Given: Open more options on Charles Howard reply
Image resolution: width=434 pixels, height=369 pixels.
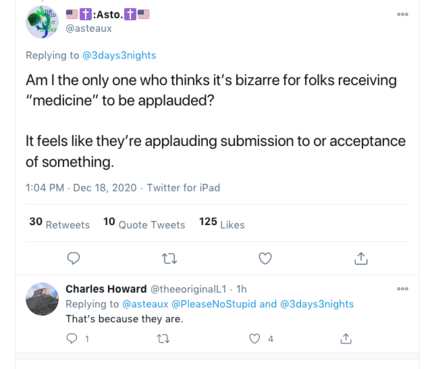Looking at the screenshot, I should pyautogui.click(x=402, y=289).
